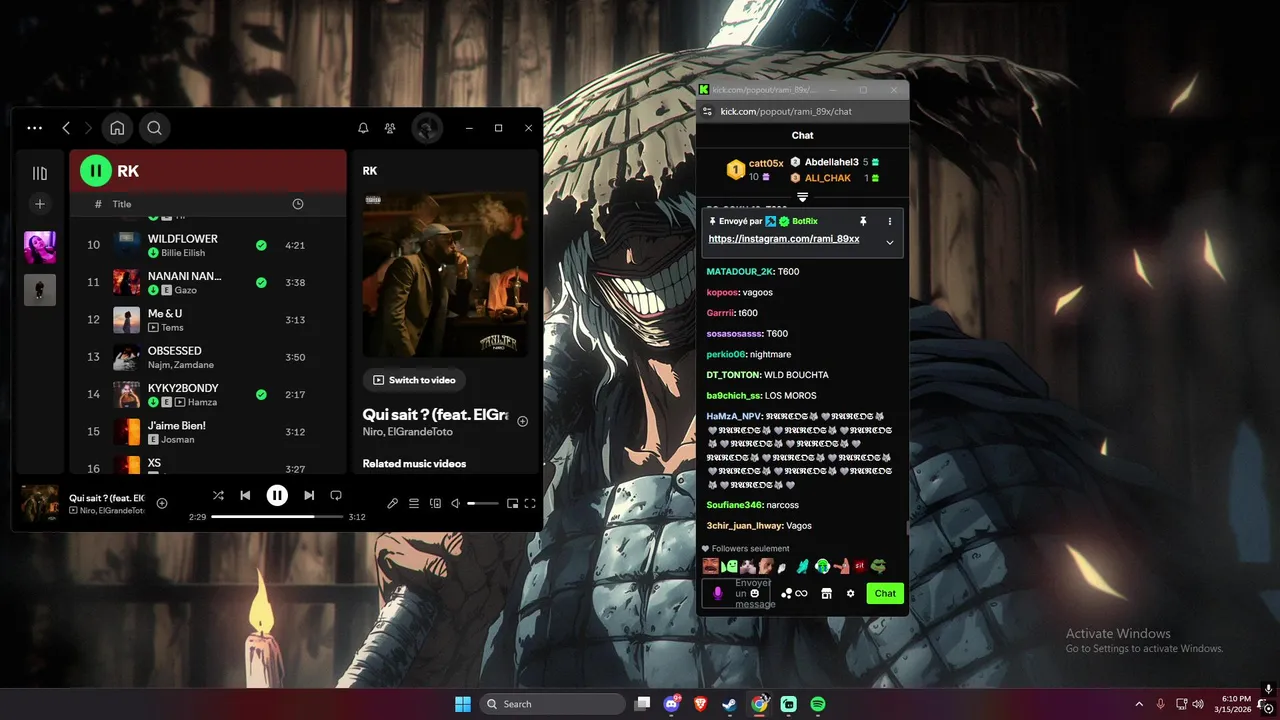Open the Kick emoji picker smiley
The image size is (1280, 720).
tap(754, 593)
